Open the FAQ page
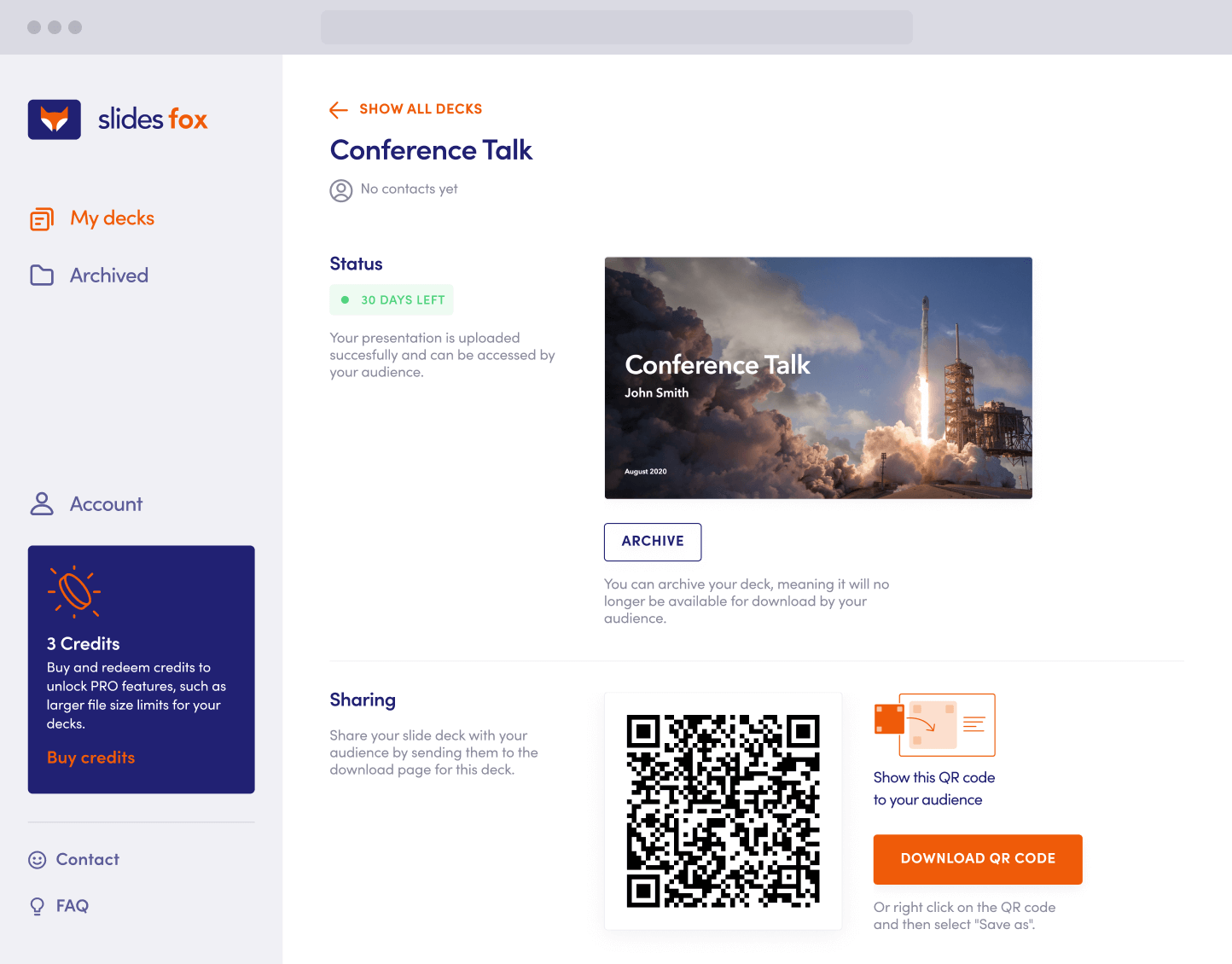 73,906
